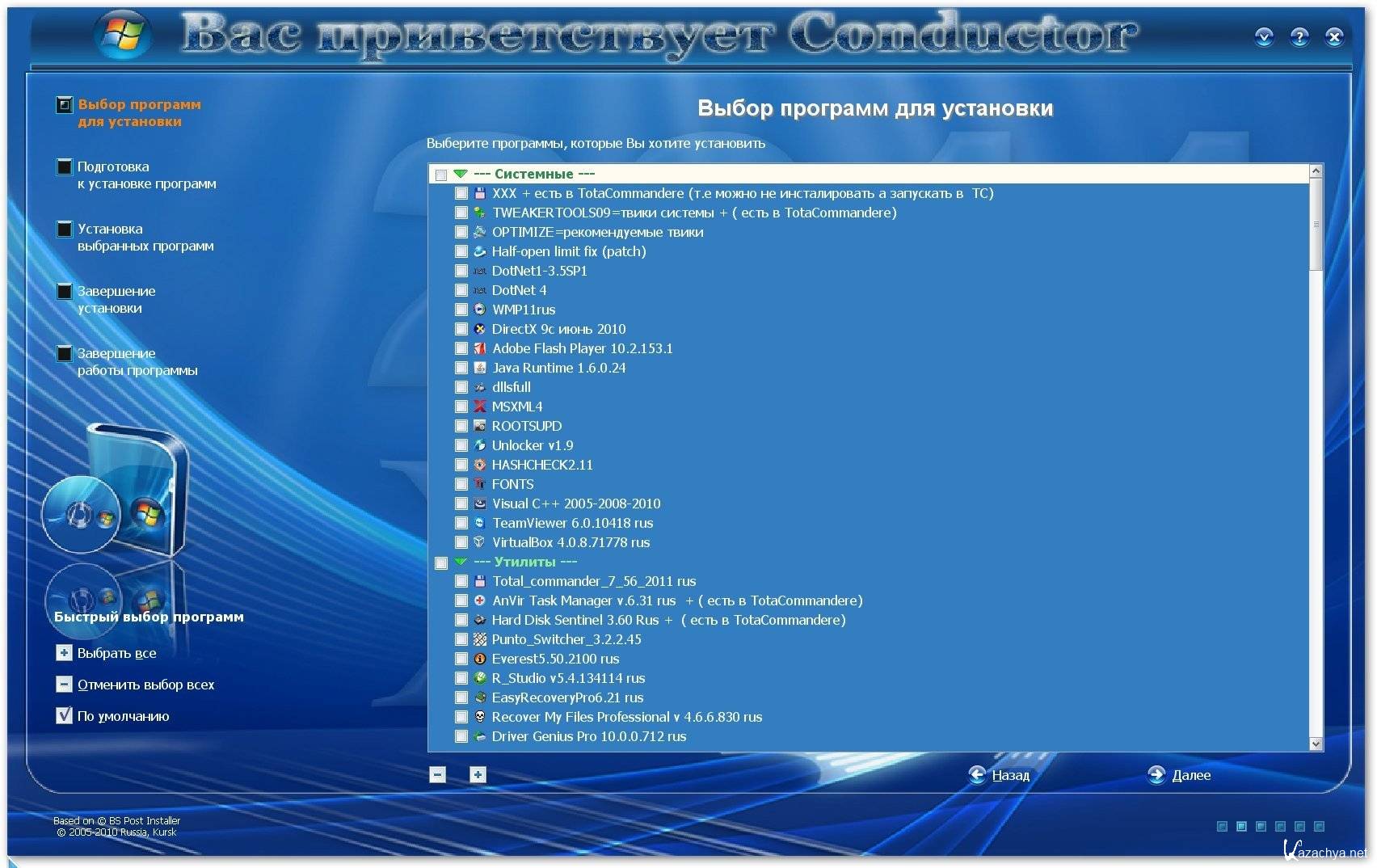Click the OPTIMIZE tweaks row icon
Screen dimensions: 1377x868
480,232
